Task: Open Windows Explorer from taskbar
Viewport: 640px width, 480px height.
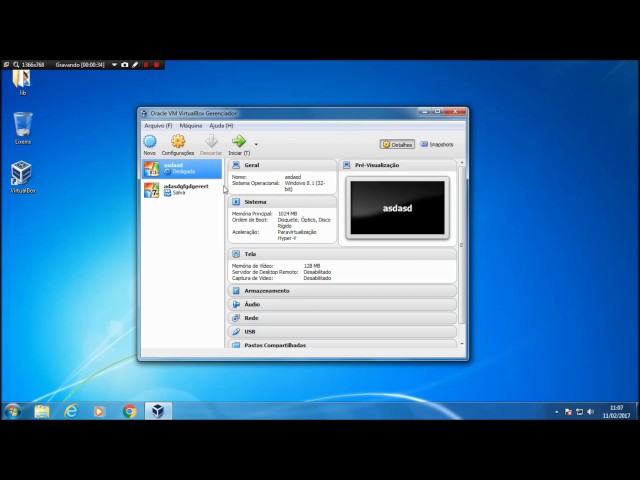Action: coord(42,411)
